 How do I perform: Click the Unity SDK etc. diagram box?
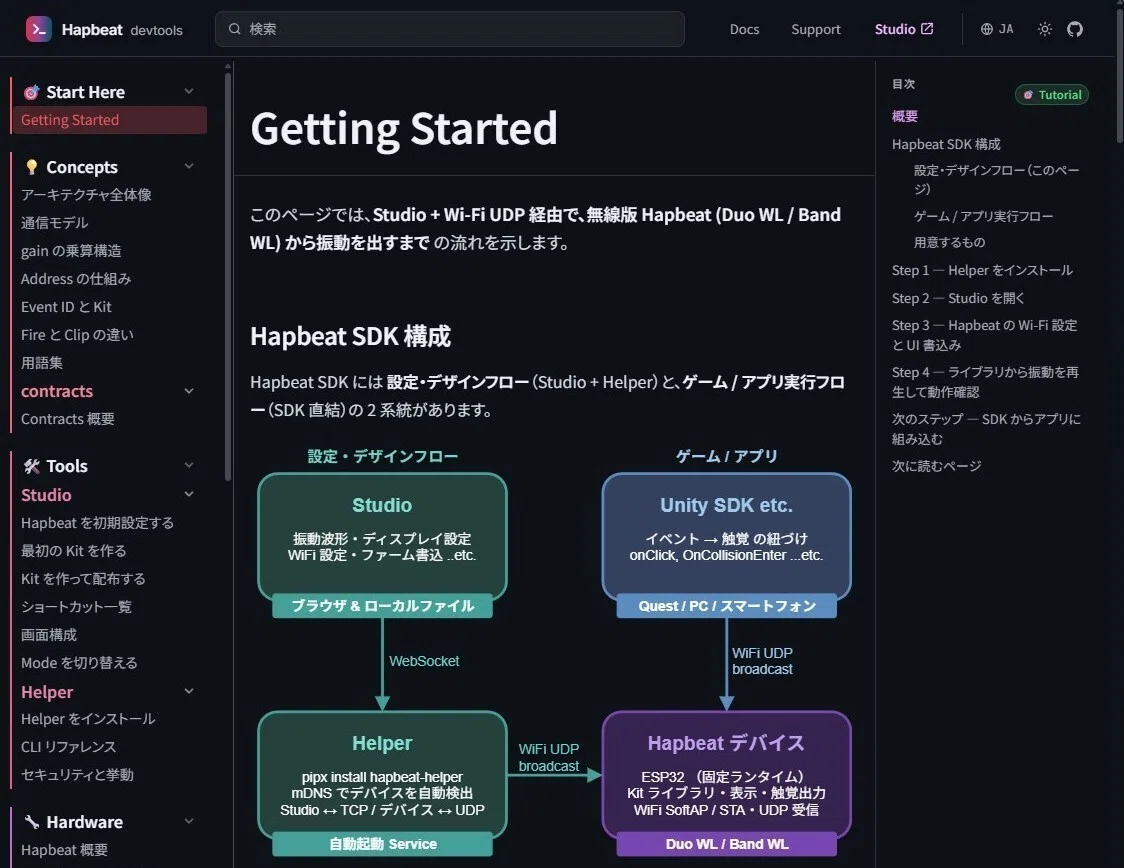[x=726, y=536]
